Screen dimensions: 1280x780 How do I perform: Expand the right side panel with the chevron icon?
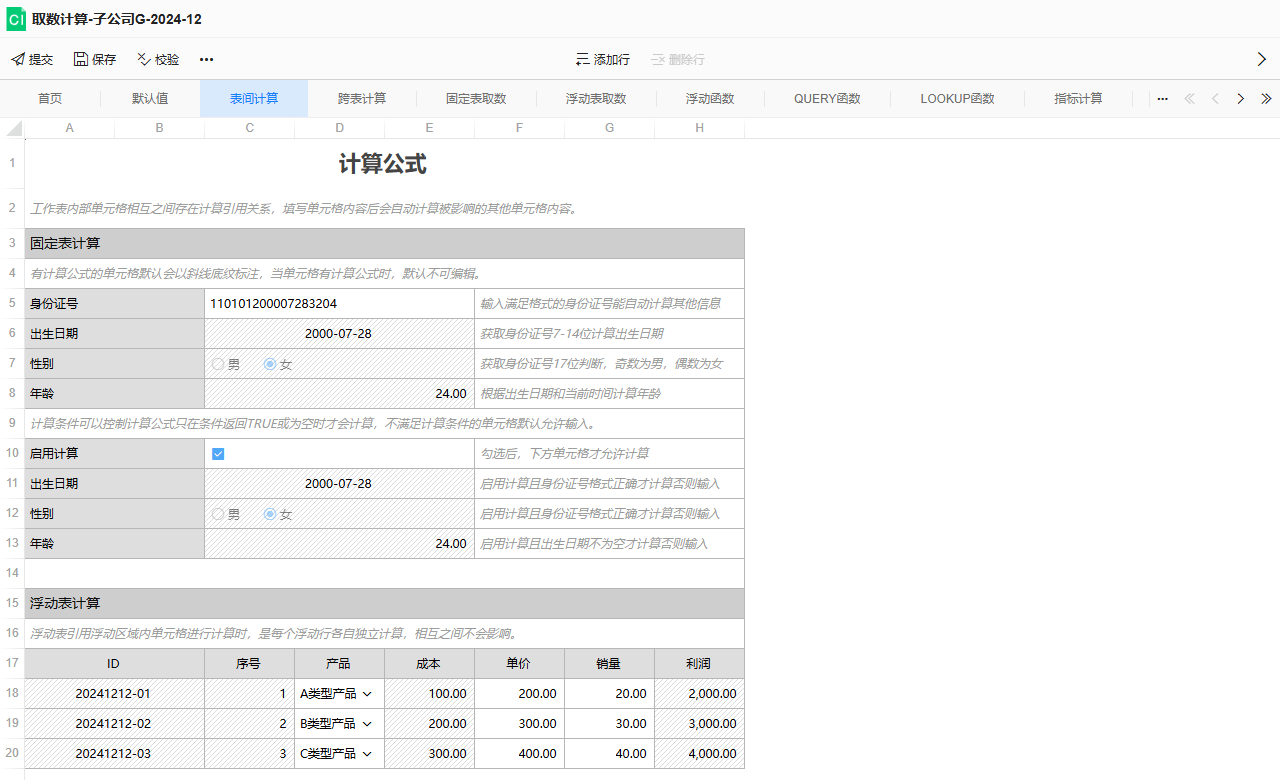(x=1262, y=59)
